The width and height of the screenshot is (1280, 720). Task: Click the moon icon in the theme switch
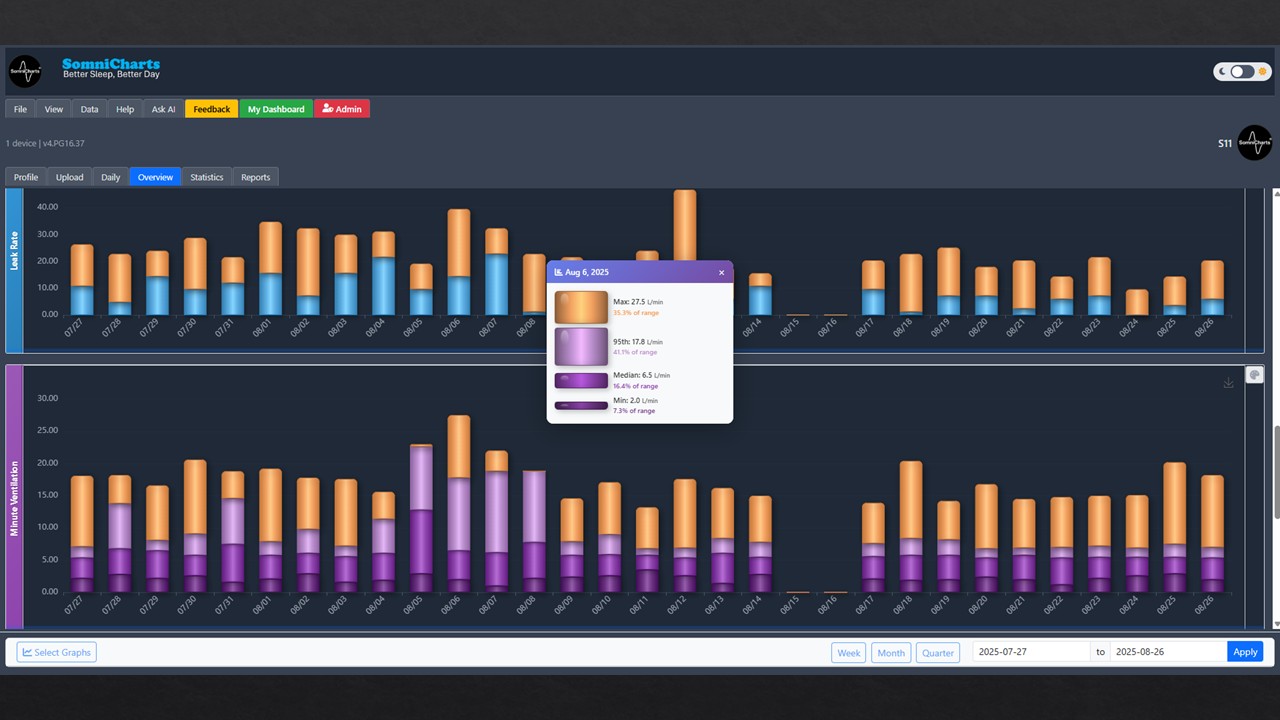(1222, 72)
